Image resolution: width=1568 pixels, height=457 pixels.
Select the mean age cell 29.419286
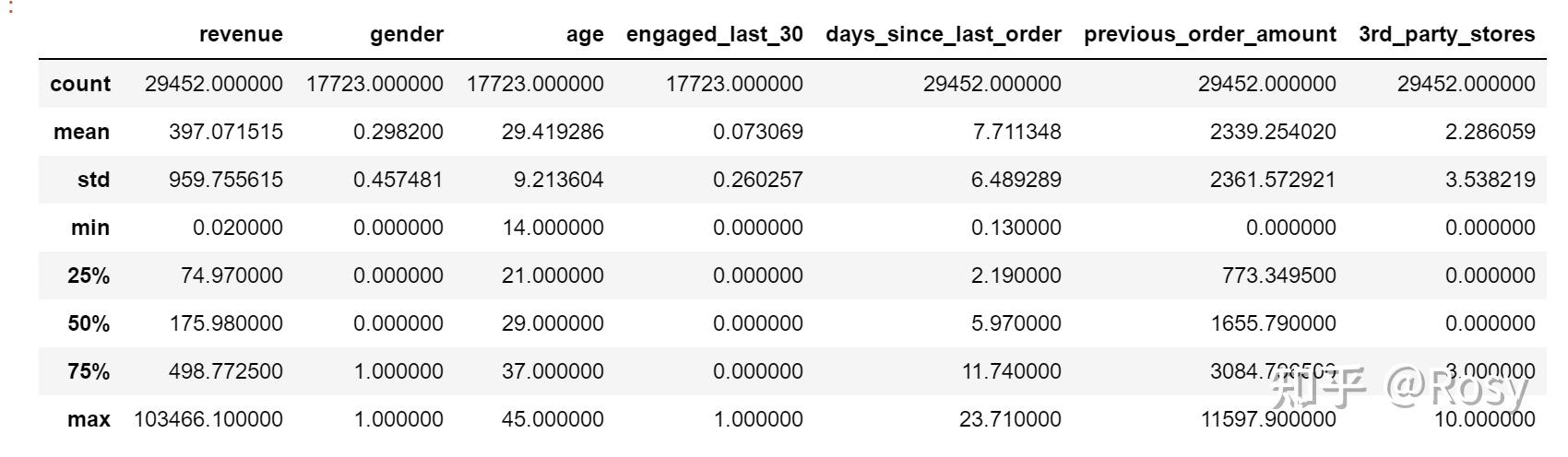click(552, 132)
